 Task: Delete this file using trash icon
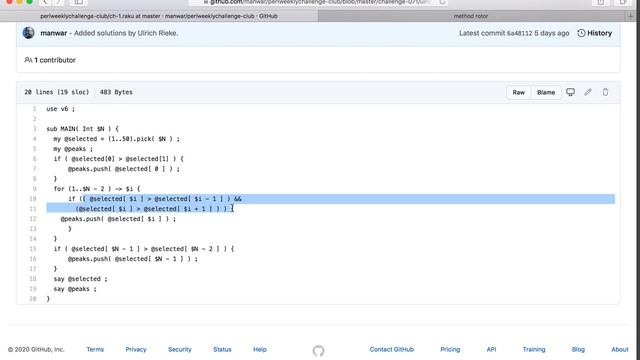[x=605, y=92]
